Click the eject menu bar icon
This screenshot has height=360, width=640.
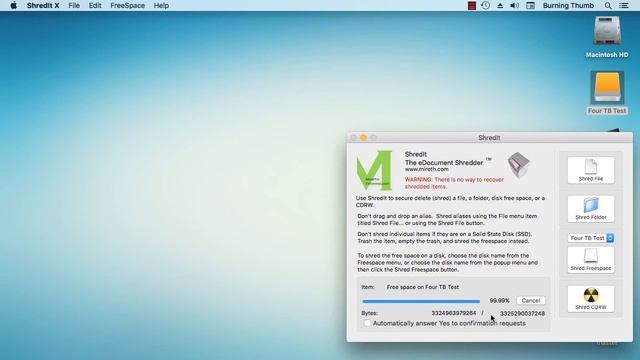tap(500, 6)
